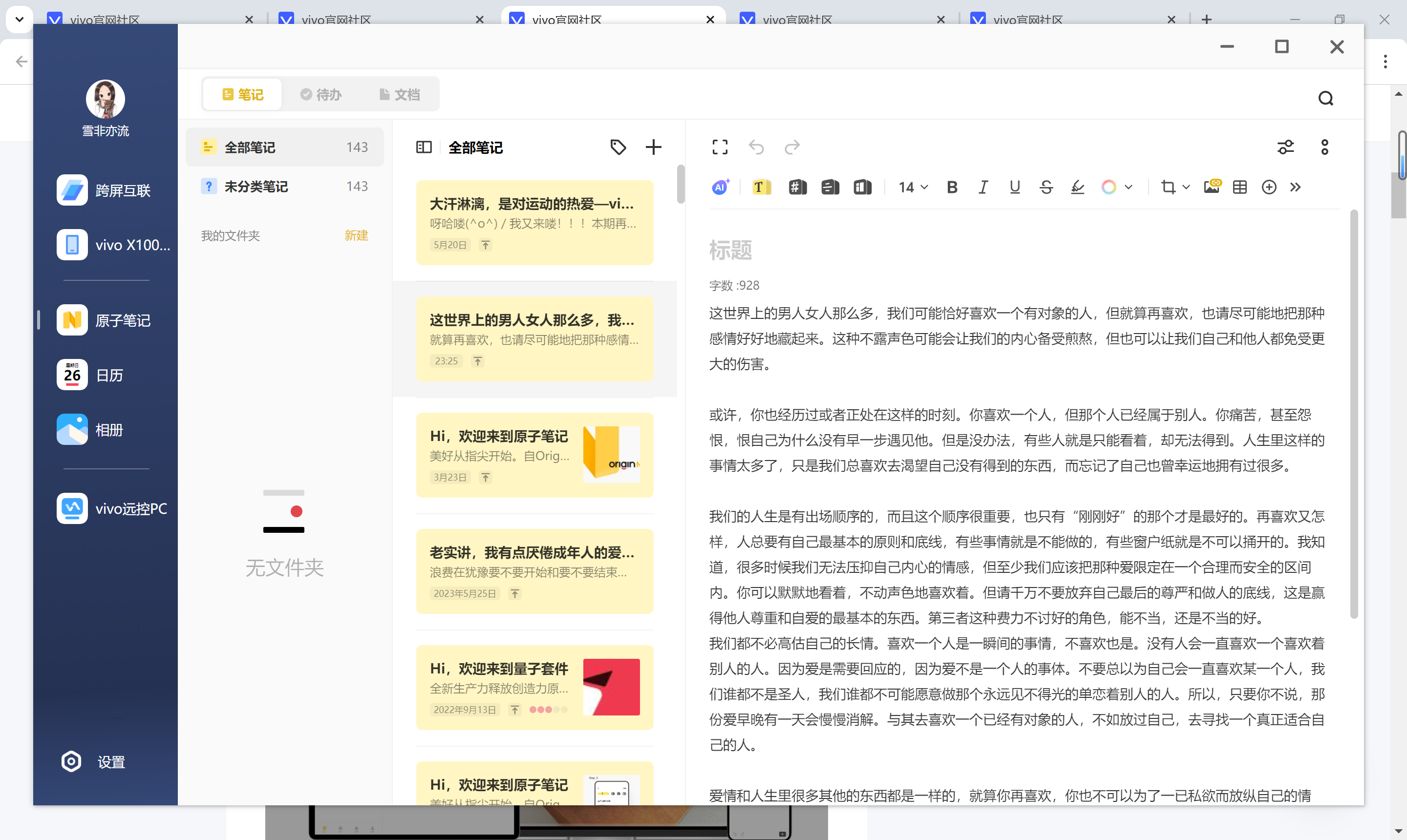Open 设置 settings

click(93, 762)
